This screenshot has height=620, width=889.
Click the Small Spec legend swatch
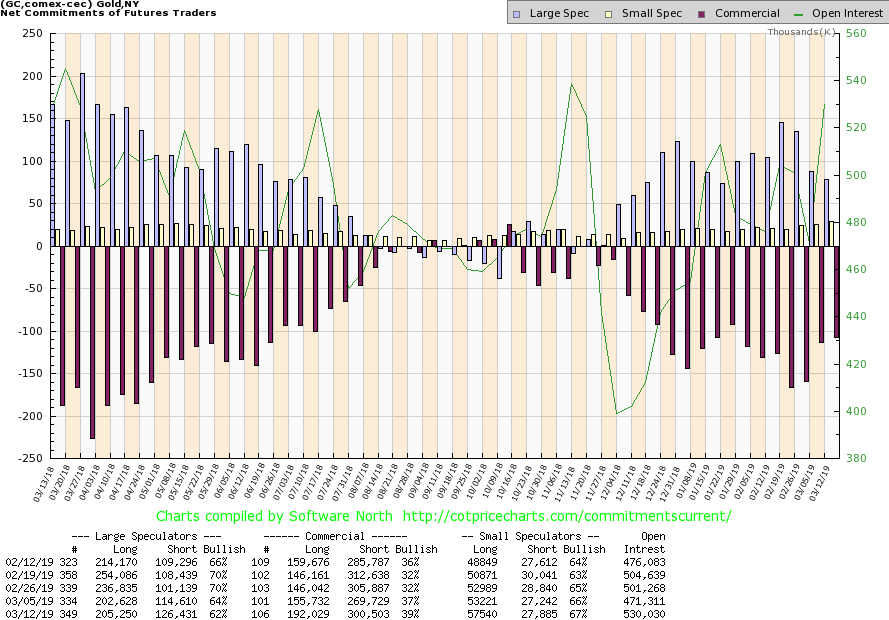596,13
